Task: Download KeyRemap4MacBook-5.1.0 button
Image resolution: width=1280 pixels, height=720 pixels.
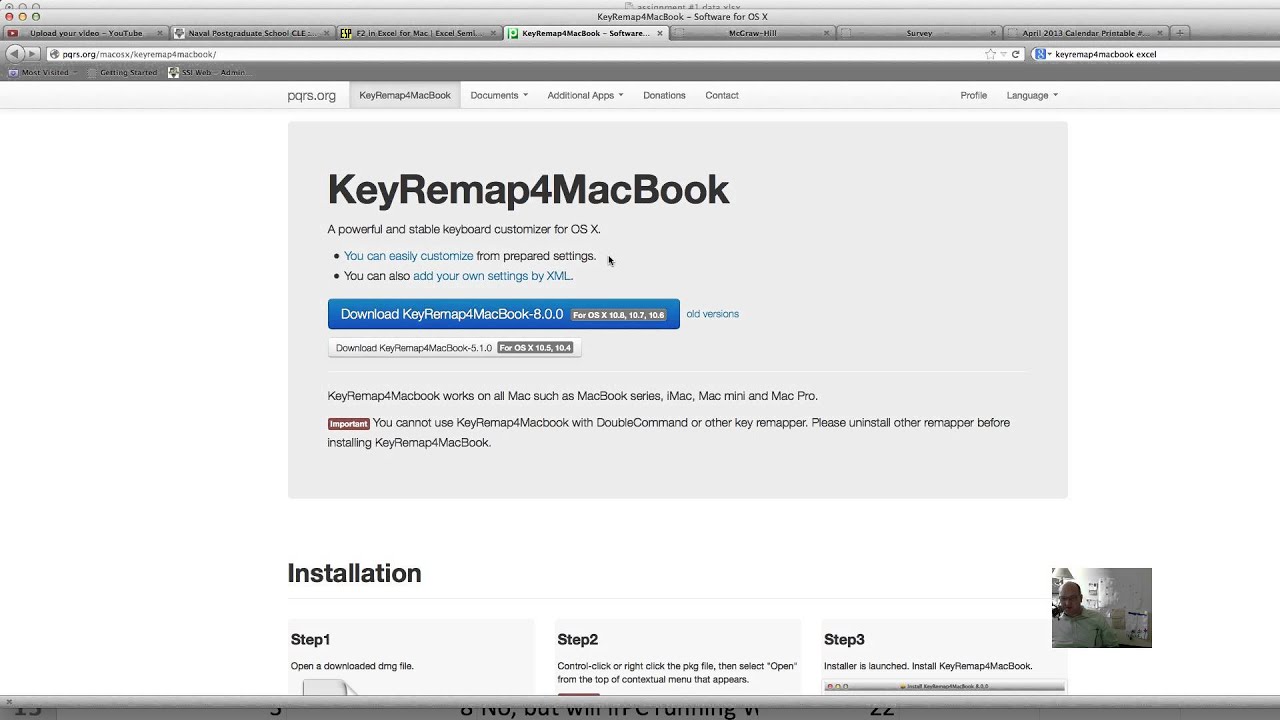Action: point(454,348)
